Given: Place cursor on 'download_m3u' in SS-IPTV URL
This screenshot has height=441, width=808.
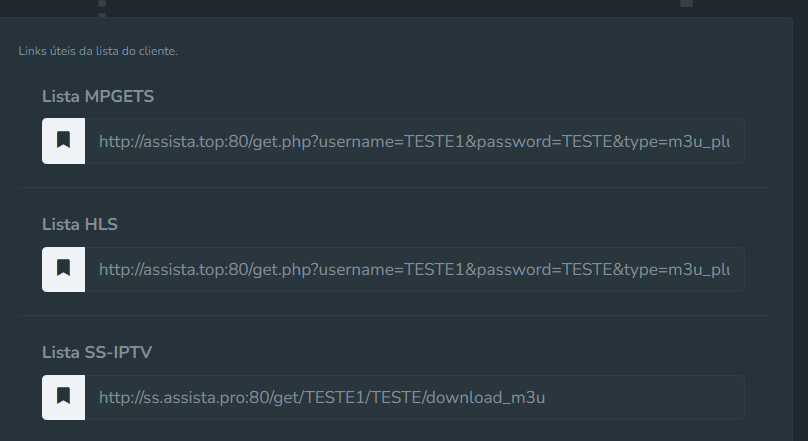Looking at the screenshot, I should click(x=485, y=398).
